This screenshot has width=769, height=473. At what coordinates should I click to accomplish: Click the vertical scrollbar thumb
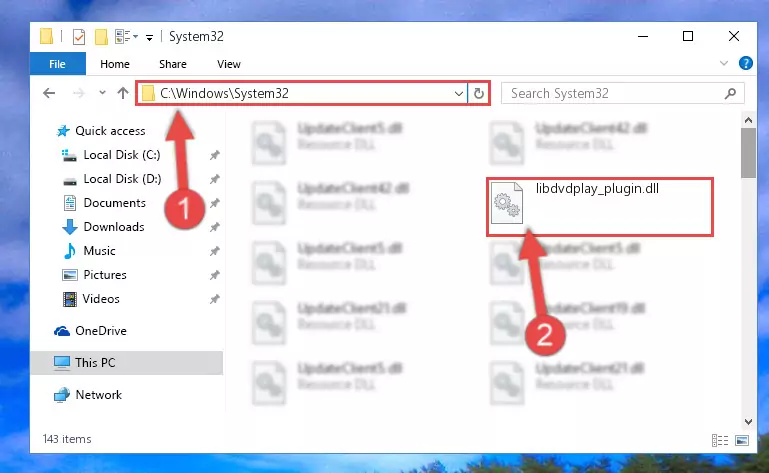[x=748, y=153]
